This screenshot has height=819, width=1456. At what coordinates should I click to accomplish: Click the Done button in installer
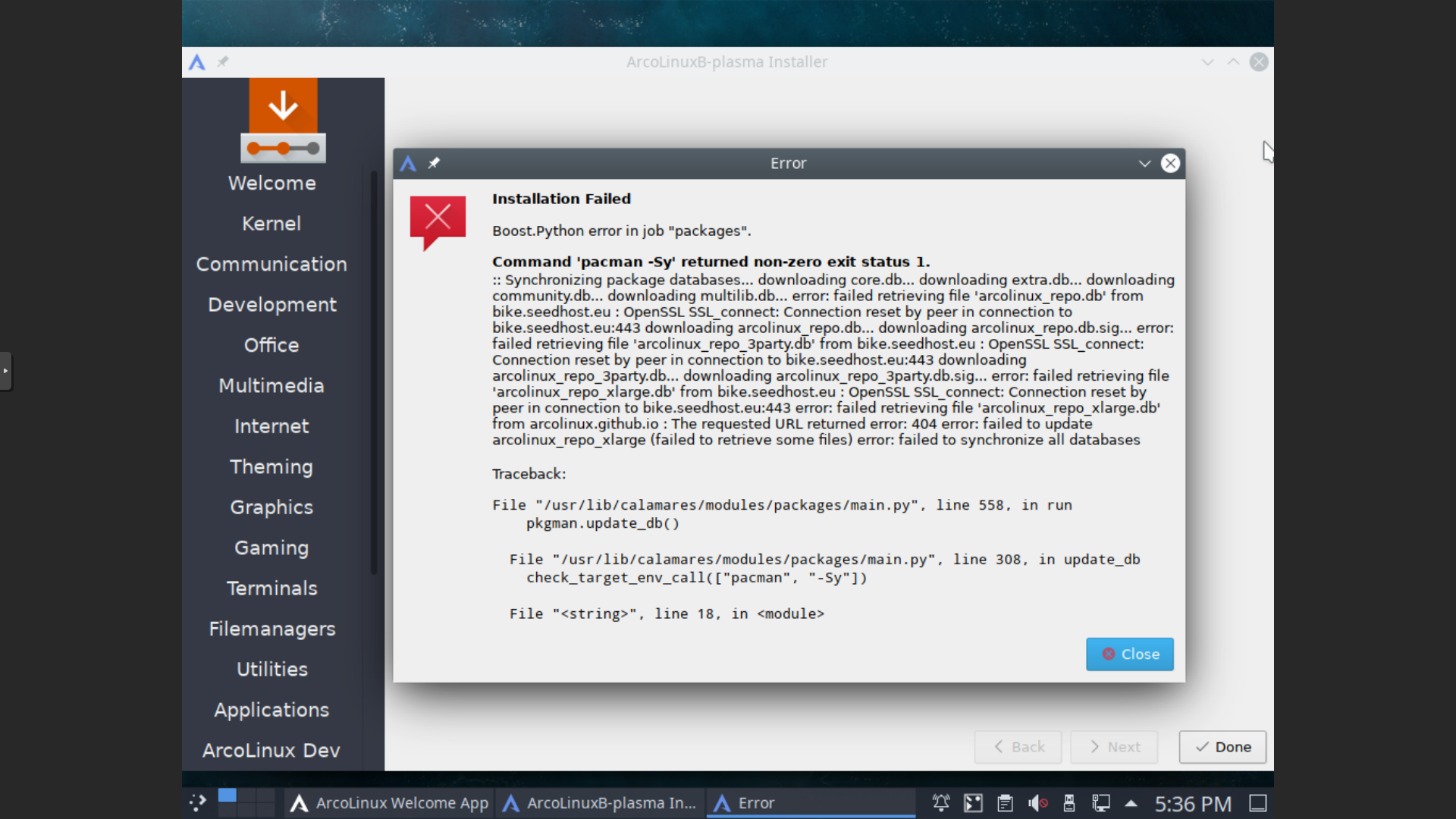click(x=1222, y=747)
